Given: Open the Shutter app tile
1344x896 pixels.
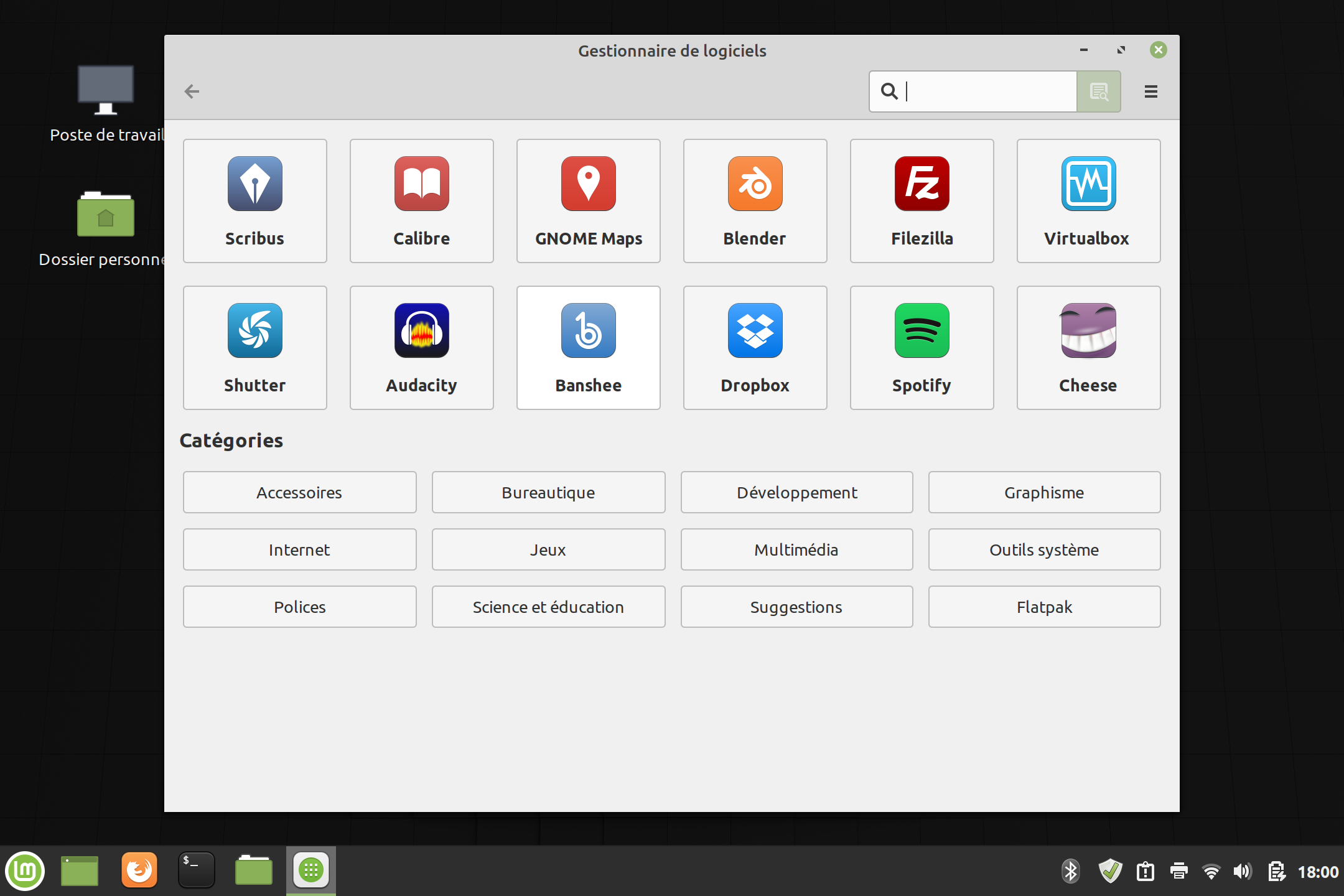Looking at the screenshot, I should [254, 348].
